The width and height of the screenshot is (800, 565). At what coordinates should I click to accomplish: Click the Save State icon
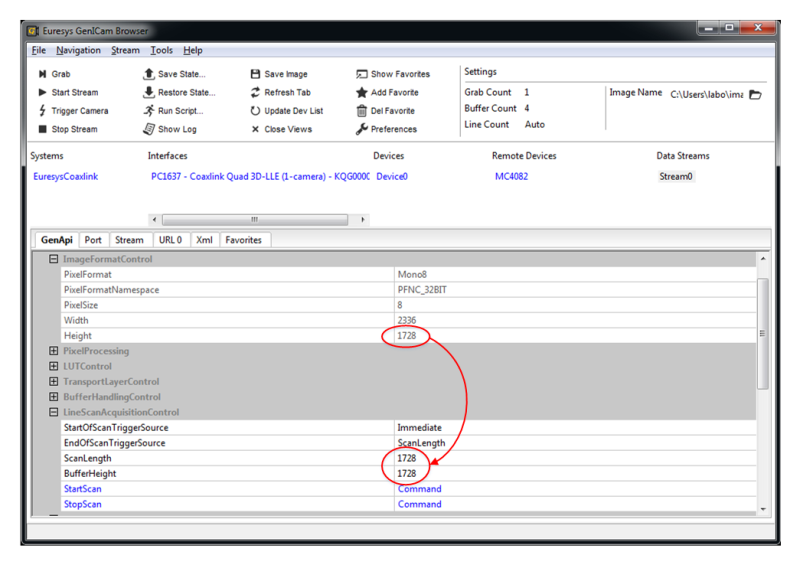point(148,74)
